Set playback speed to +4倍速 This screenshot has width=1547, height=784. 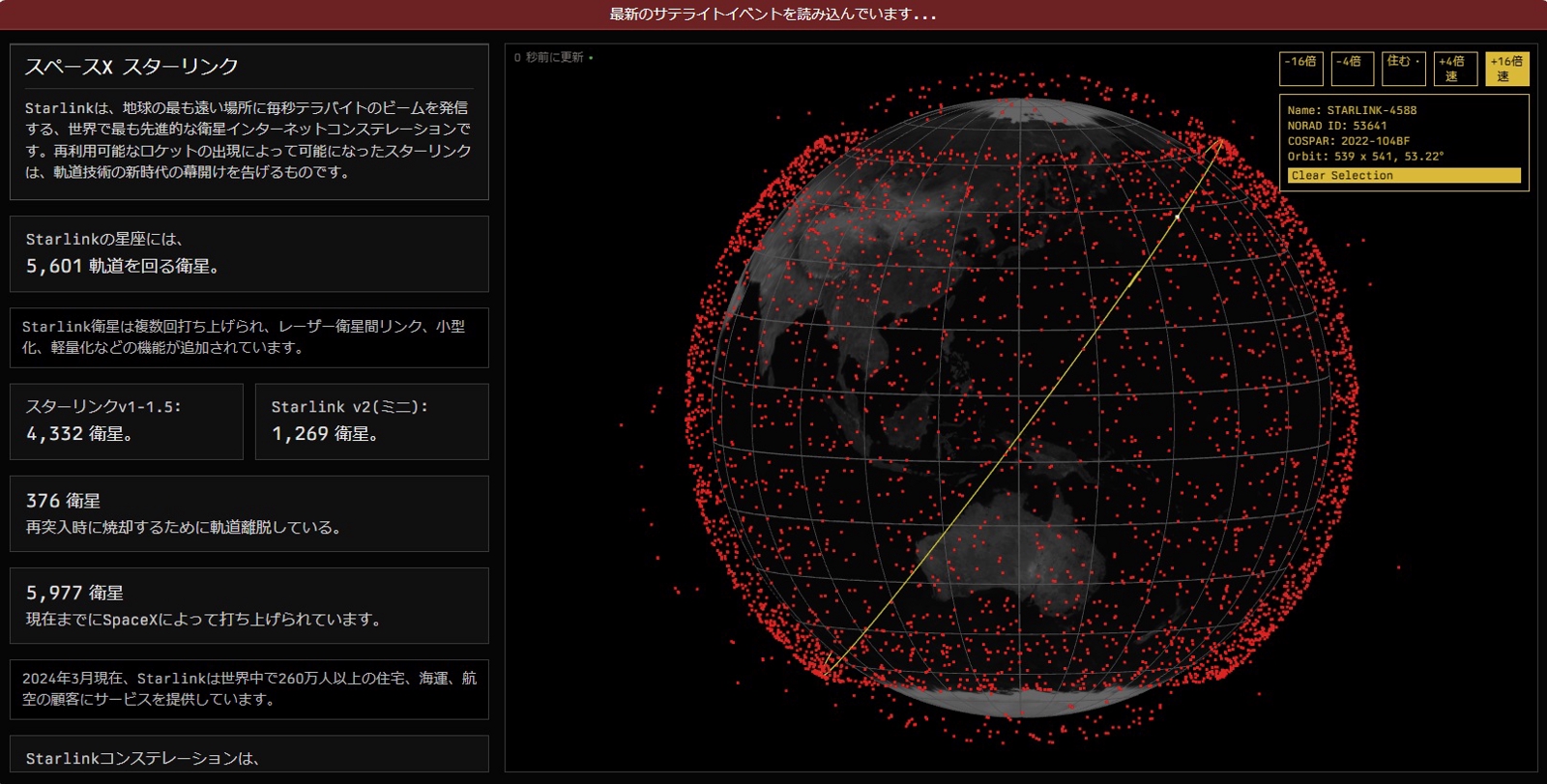(1455, 69)
